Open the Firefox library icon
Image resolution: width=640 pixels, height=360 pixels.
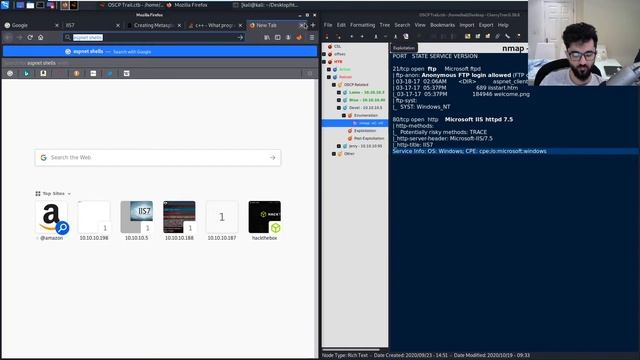tap(267, 37)
